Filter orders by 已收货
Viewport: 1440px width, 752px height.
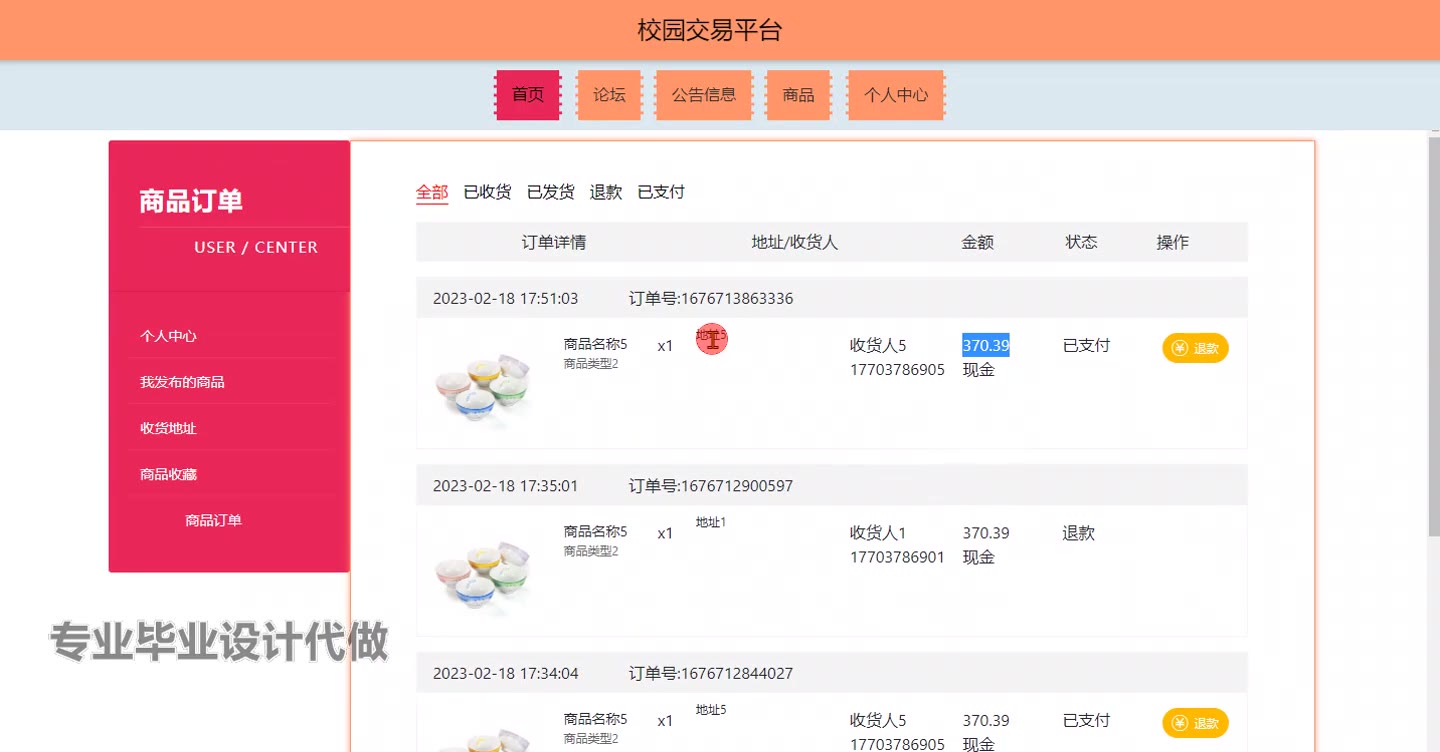[487, 192]
